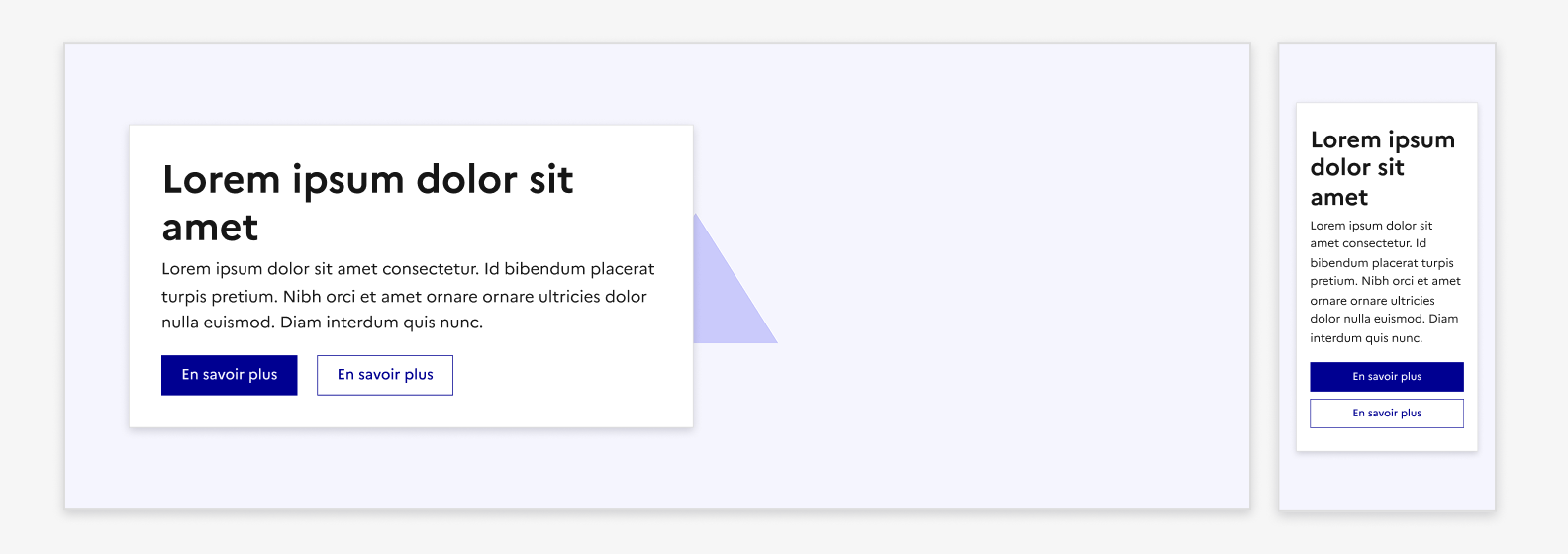The width and height of the screenshot is (1568, 554).
Task: Select the "dolor sit" heading line in the narrow card
Action: click(x=1356, y=168)
